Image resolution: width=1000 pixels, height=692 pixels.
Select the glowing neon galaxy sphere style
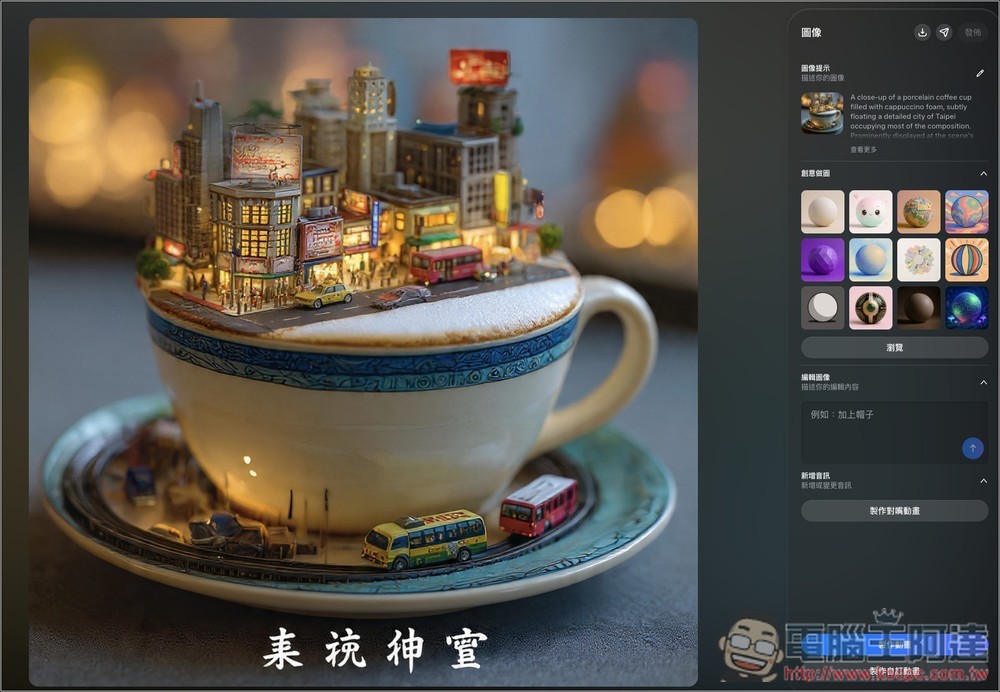[x=966, y=308]
